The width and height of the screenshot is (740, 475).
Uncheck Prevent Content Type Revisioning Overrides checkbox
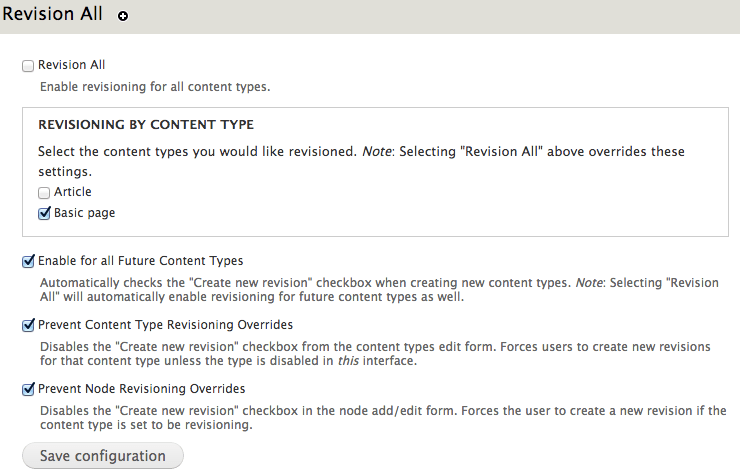[x=28, y=325]
